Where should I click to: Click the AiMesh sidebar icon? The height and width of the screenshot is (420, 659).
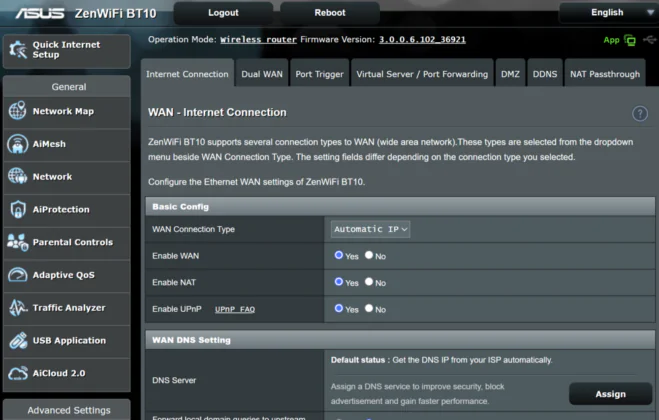(x=18, y=144)
